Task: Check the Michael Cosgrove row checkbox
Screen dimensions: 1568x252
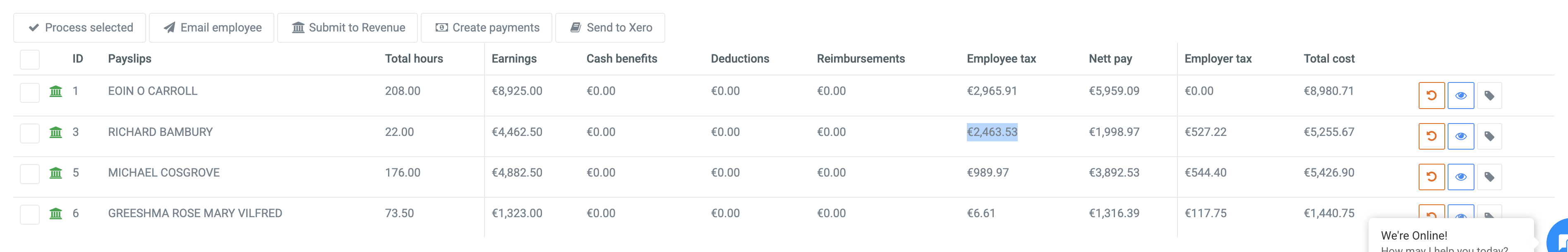Action: tap(30, 174)
